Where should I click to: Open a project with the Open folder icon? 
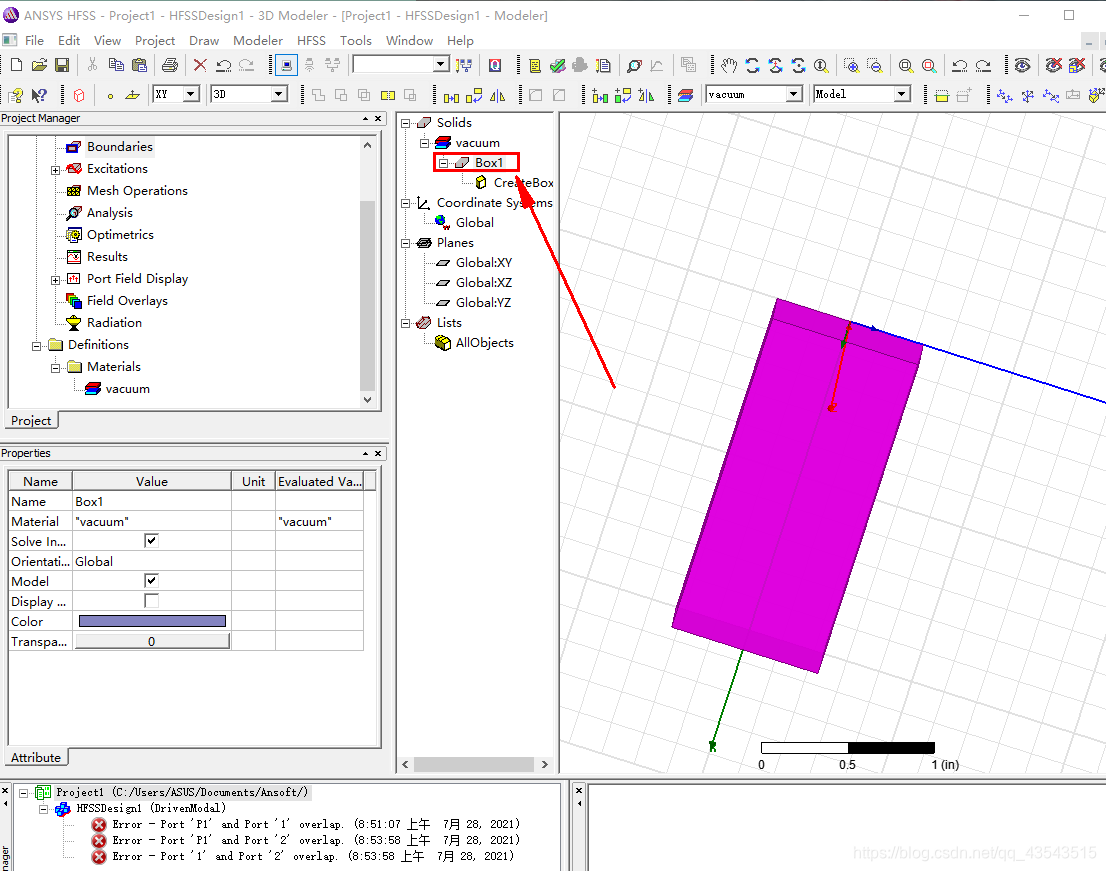pyautogui.click(x=40, y=66)
